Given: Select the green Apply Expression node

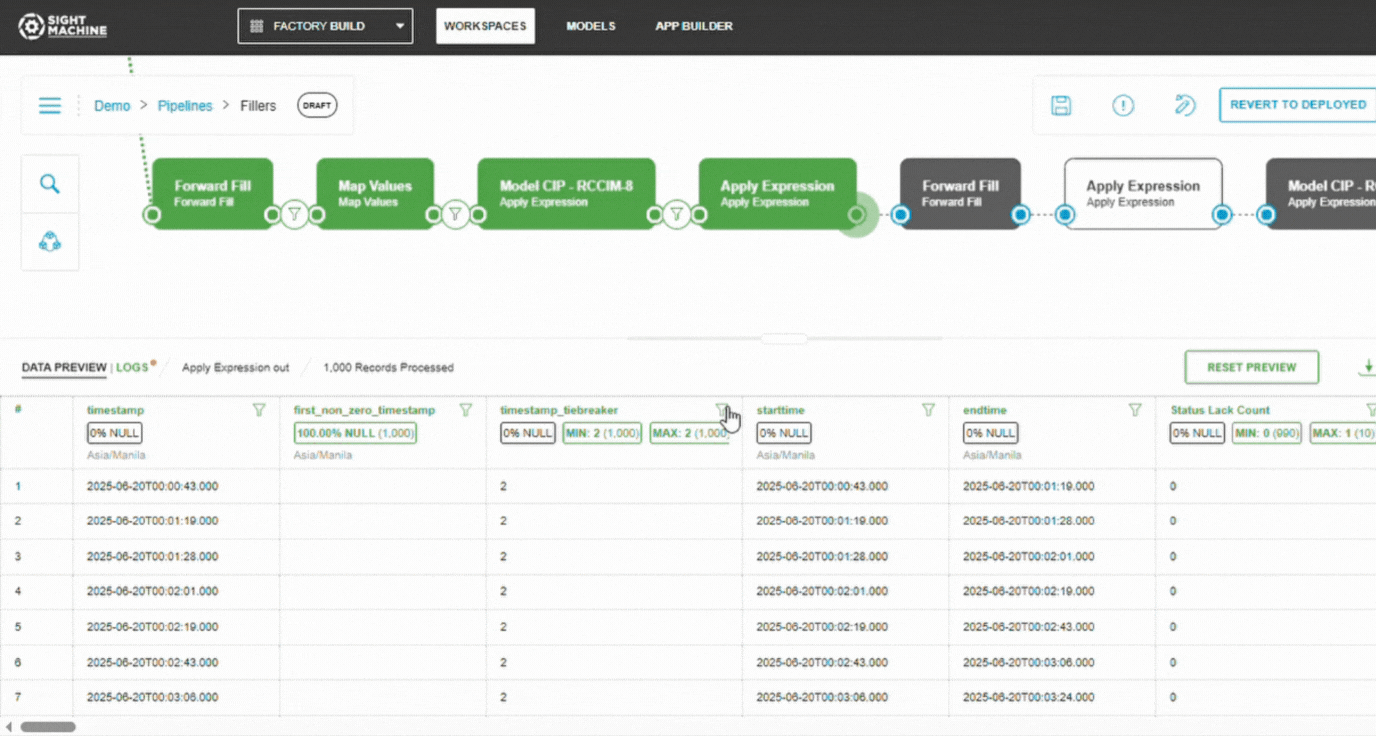Looking at the screenshot, I should (x=777, y=193).
